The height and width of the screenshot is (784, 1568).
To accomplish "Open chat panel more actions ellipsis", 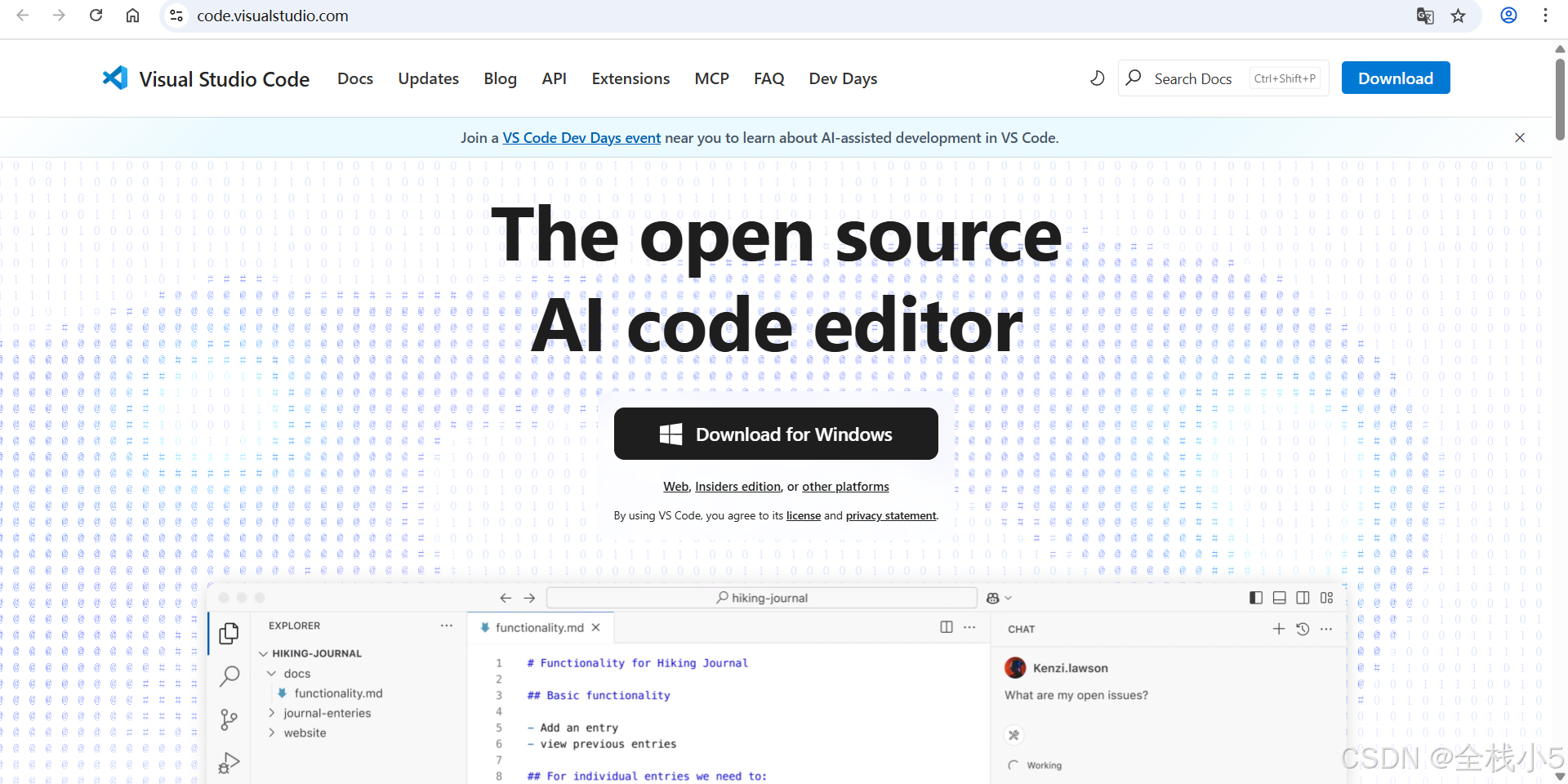I will coord(1326,629).
